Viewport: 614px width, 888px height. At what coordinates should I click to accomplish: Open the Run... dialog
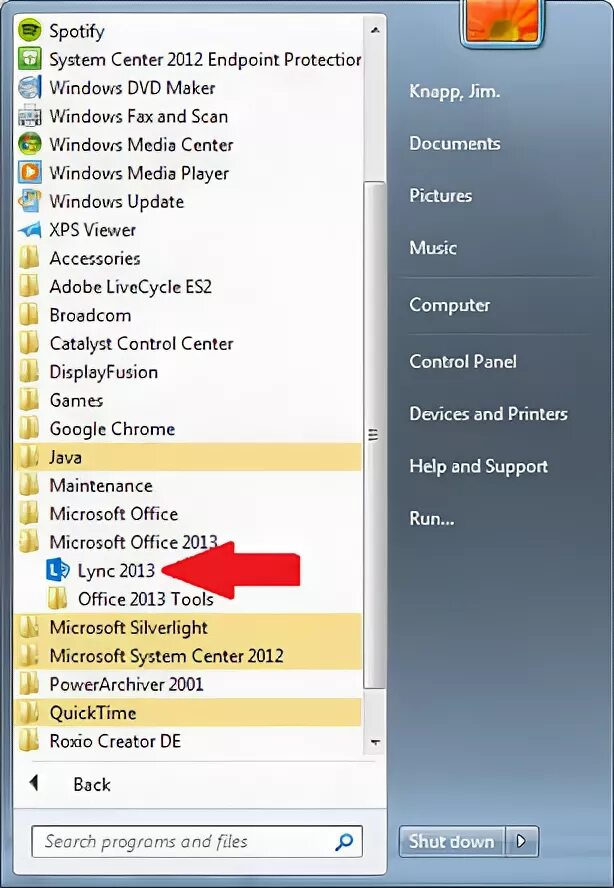pyautogui.click(x=432, y=518)
